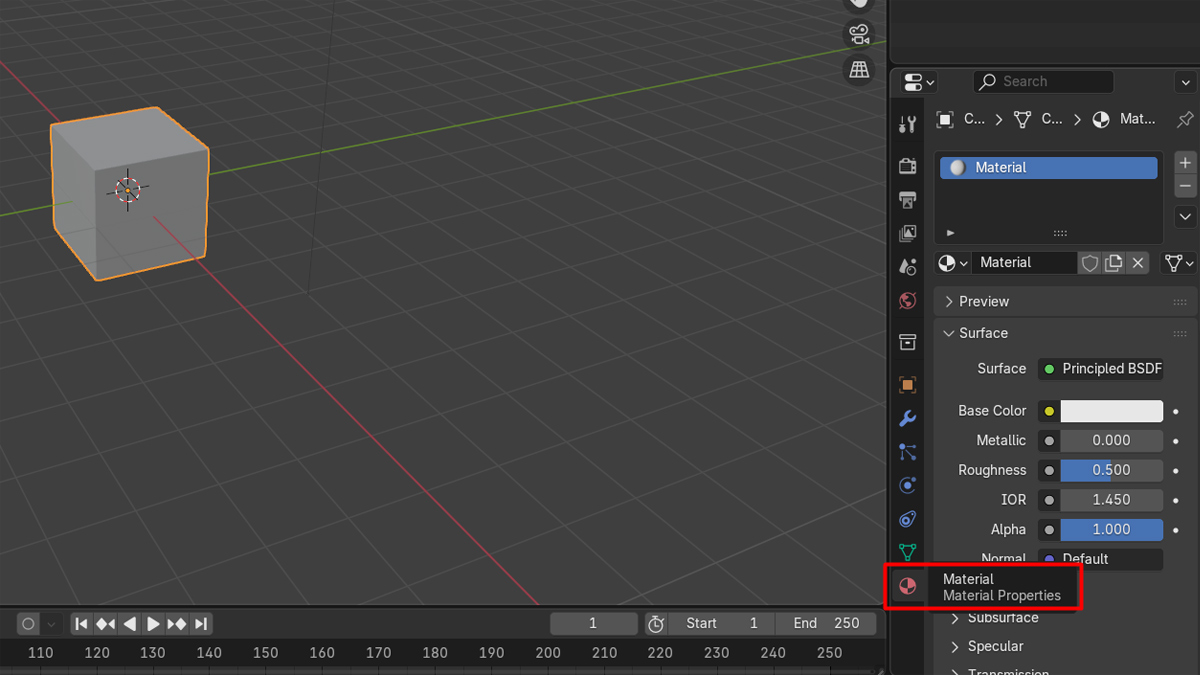Jump to the next keyframe

(177, 624)
